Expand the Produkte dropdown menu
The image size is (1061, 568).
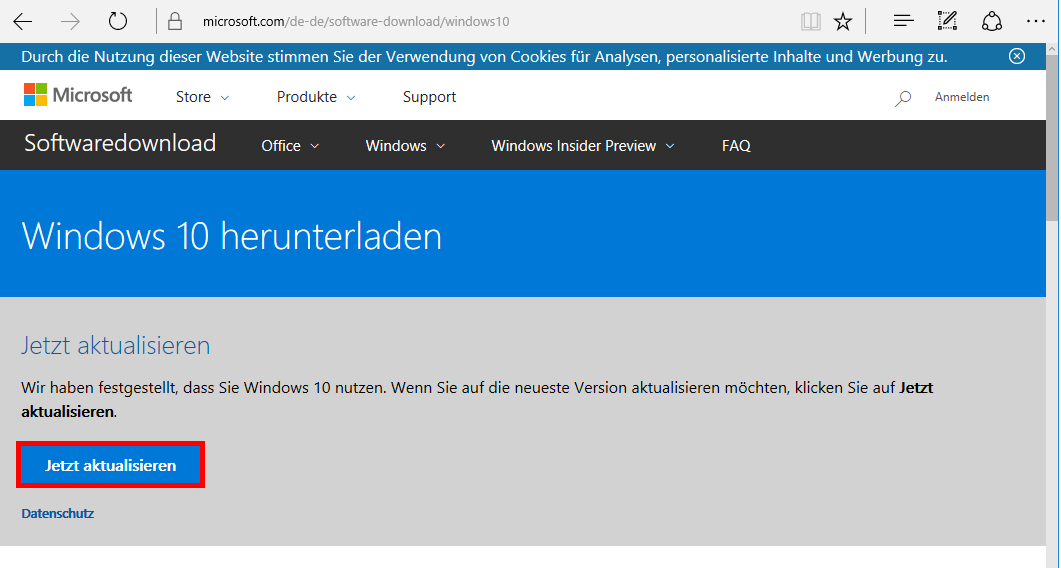click(316, 97)
